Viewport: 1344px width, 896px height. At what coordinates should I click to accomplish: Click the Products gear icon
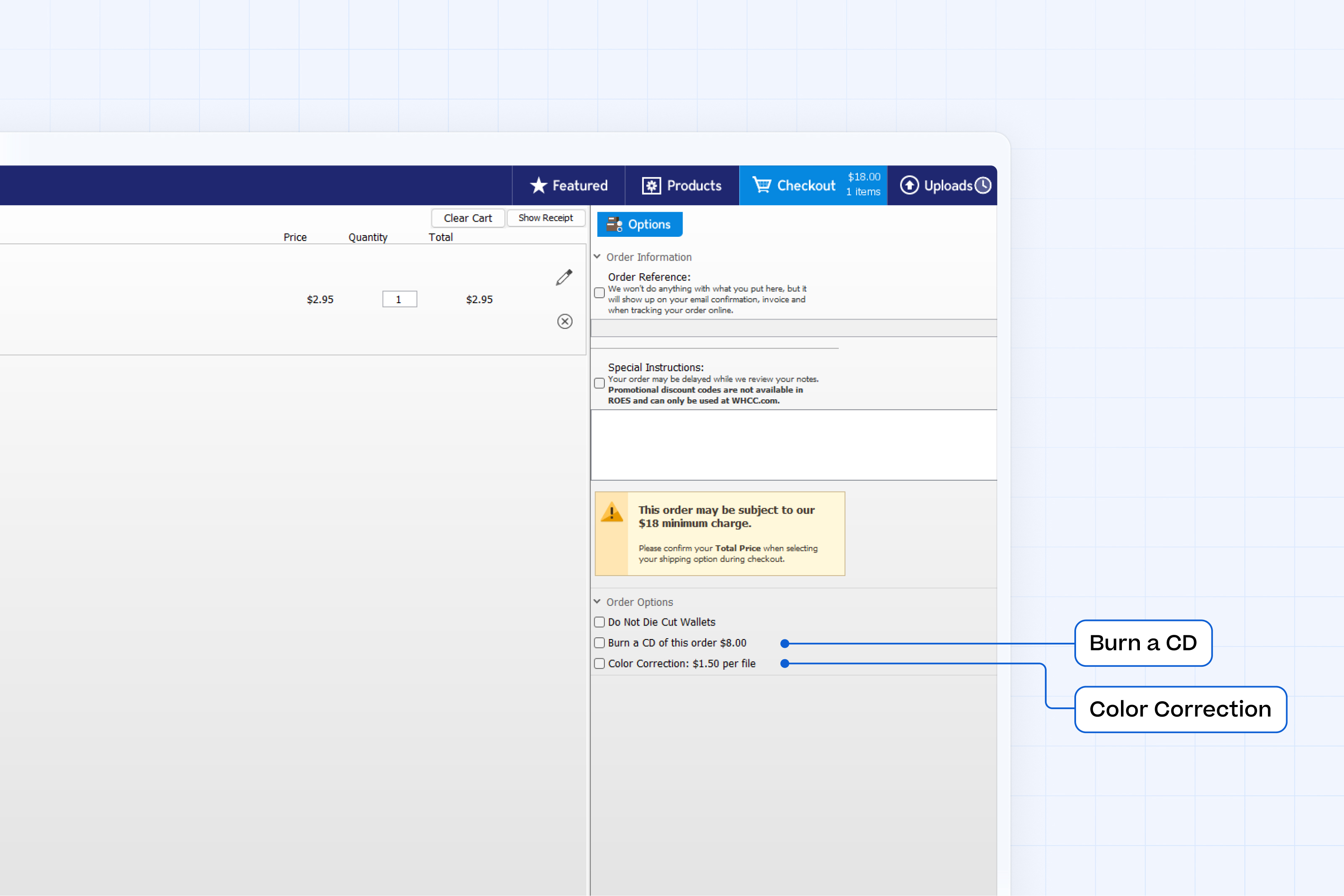pyautogui.click(x=651, y=186)
